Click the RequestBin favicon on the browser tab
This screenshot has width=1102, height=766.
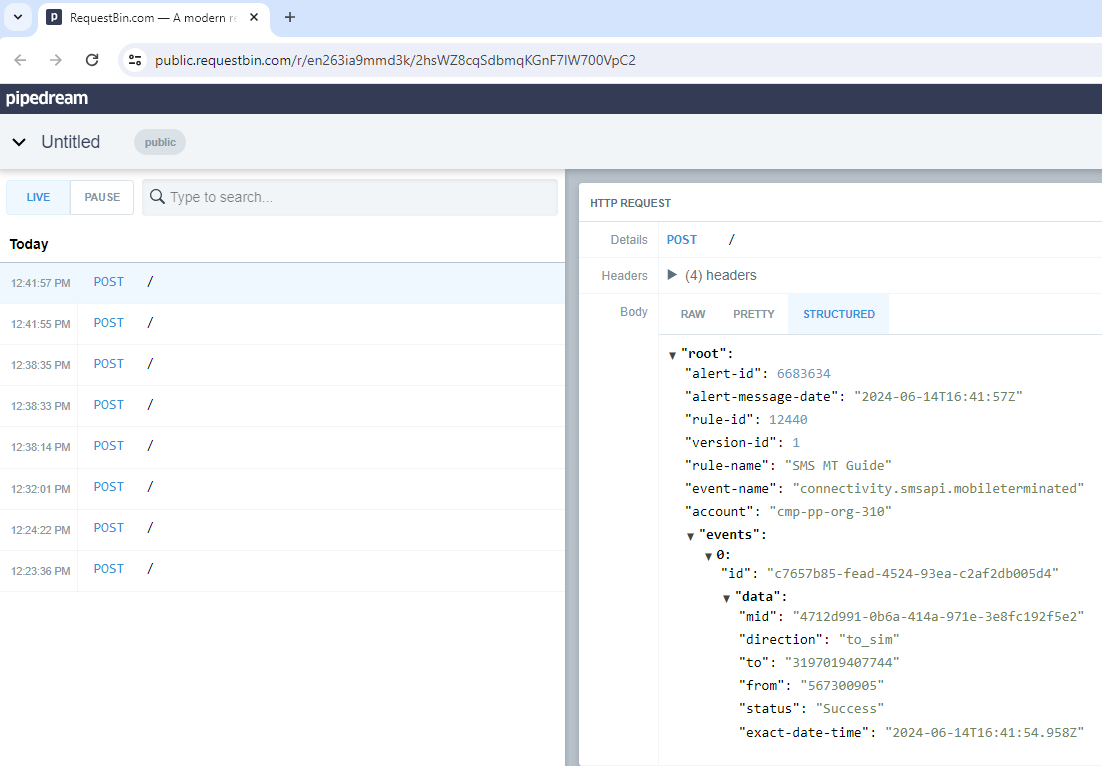tap(54, 17)
